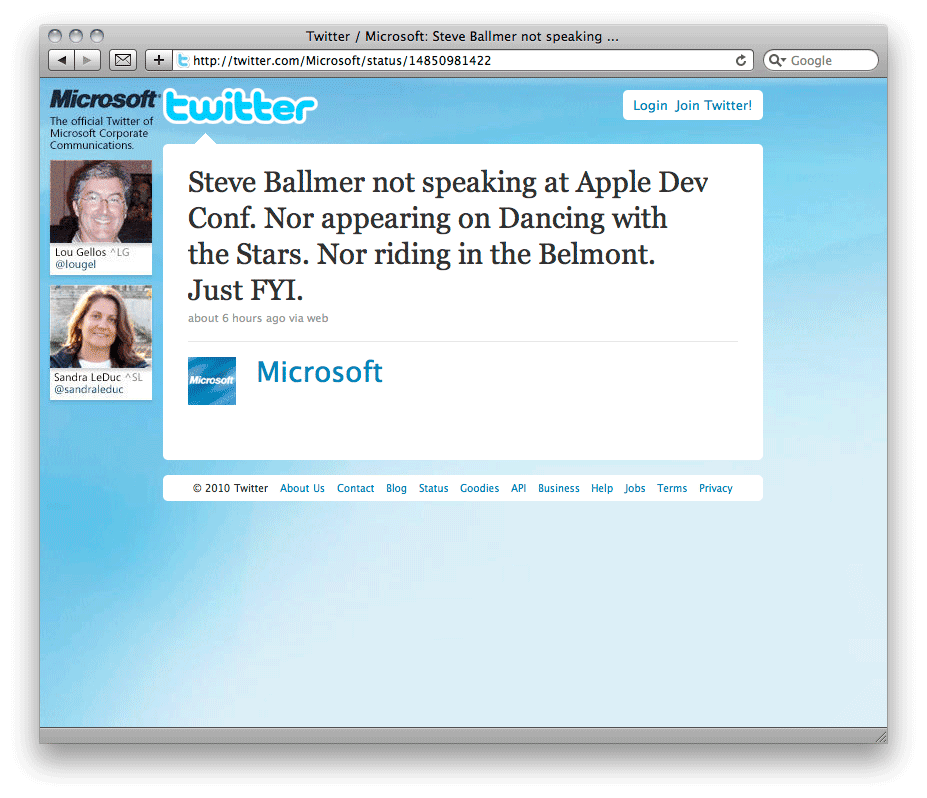Open the Login link
Viewport: 927px width, 798px height.
pos(650,105)
